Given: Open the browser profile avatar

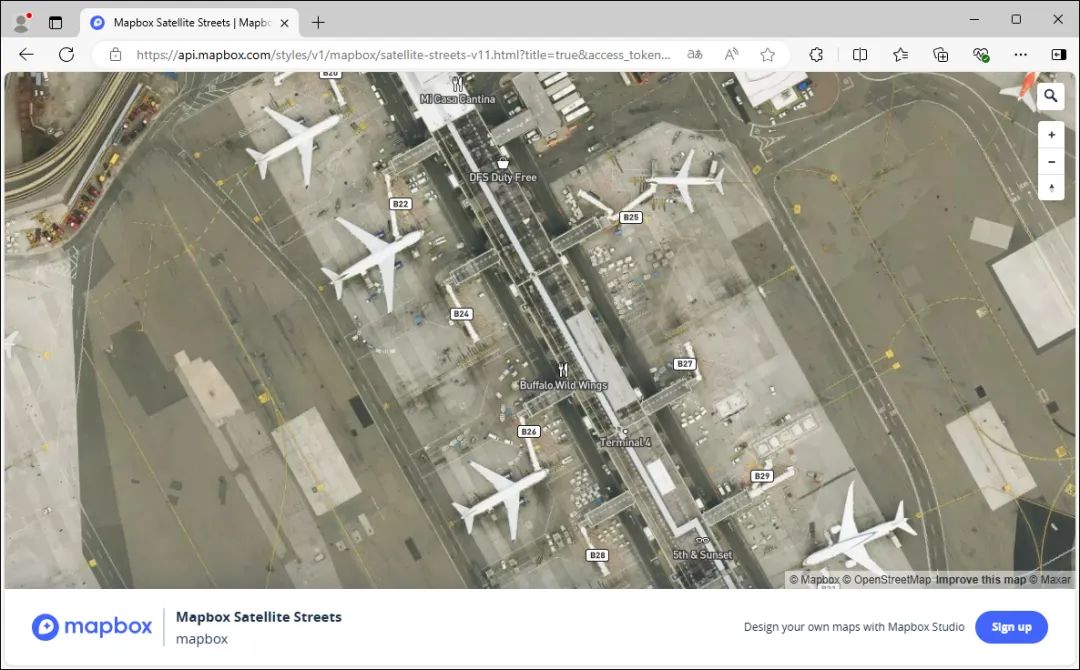Looking at the screenshot, I should coord(22,23).
